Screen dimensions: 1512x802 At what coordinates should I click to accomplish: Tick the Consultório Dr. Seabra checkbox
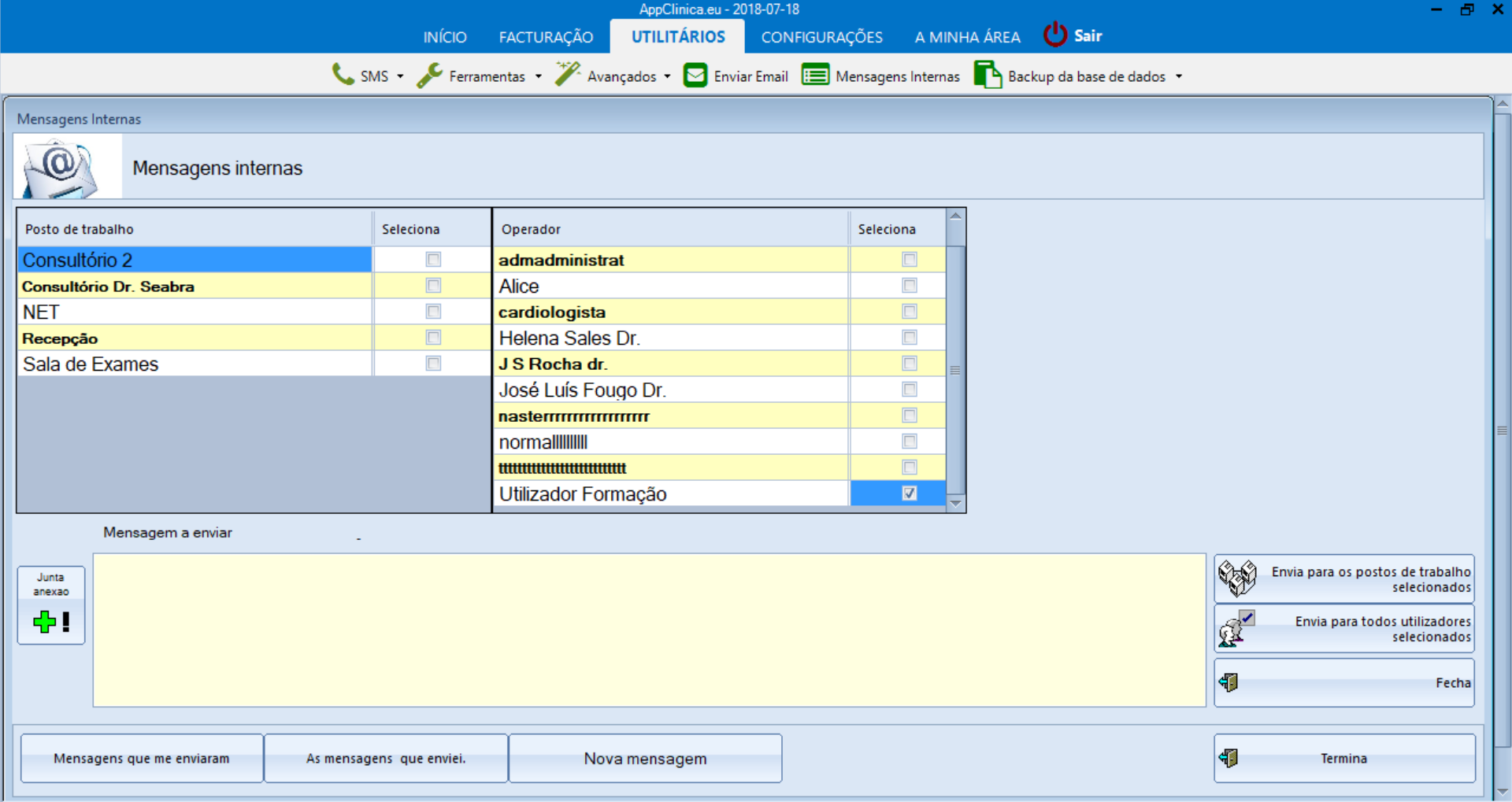433,285
